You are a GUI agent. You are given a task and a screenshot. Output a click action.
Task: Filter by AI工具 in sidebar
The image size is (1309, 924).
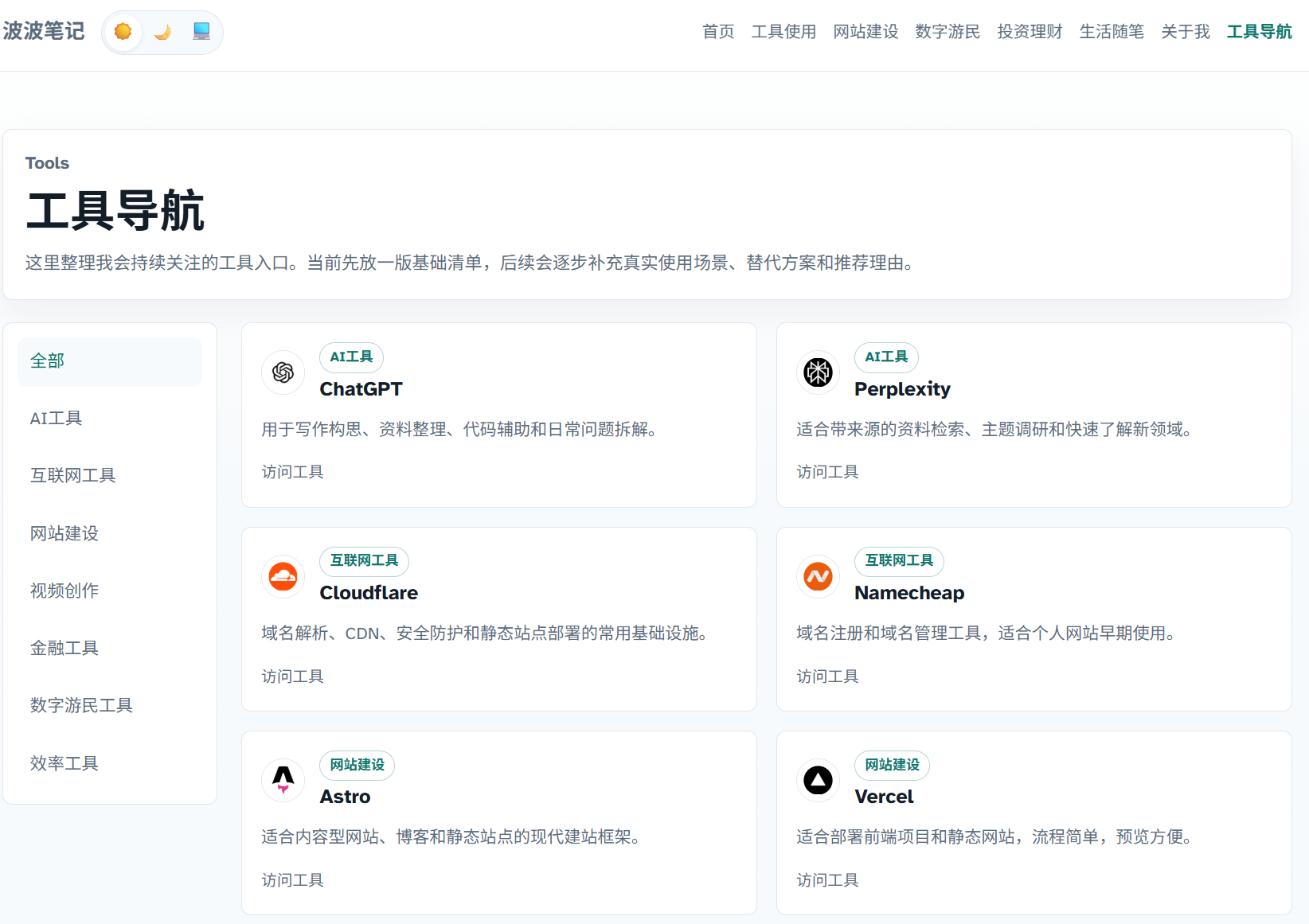tap(110, 419)
